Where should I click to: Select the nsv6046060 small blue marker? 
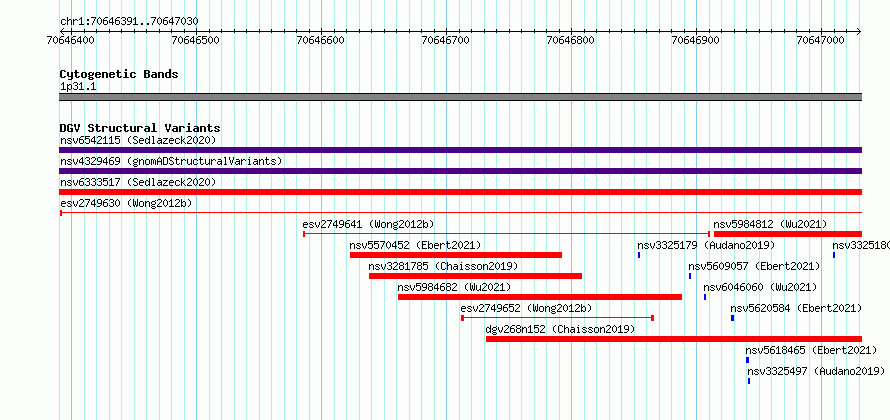(705, 297)
